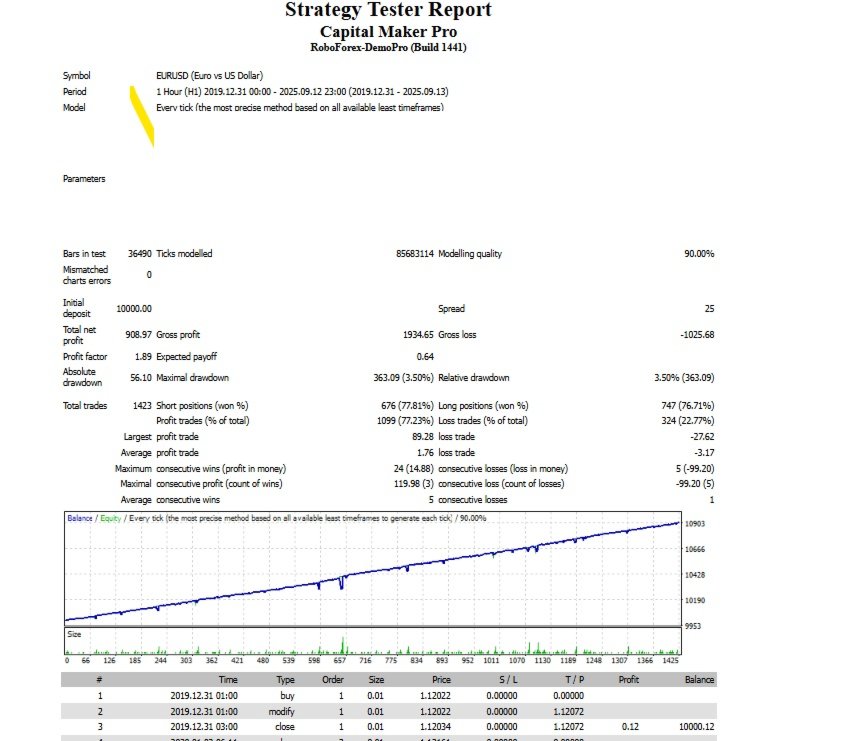861x741 pixels.
Task: Click the "Order" column header in trades table
Action: [x=333, y=679]
